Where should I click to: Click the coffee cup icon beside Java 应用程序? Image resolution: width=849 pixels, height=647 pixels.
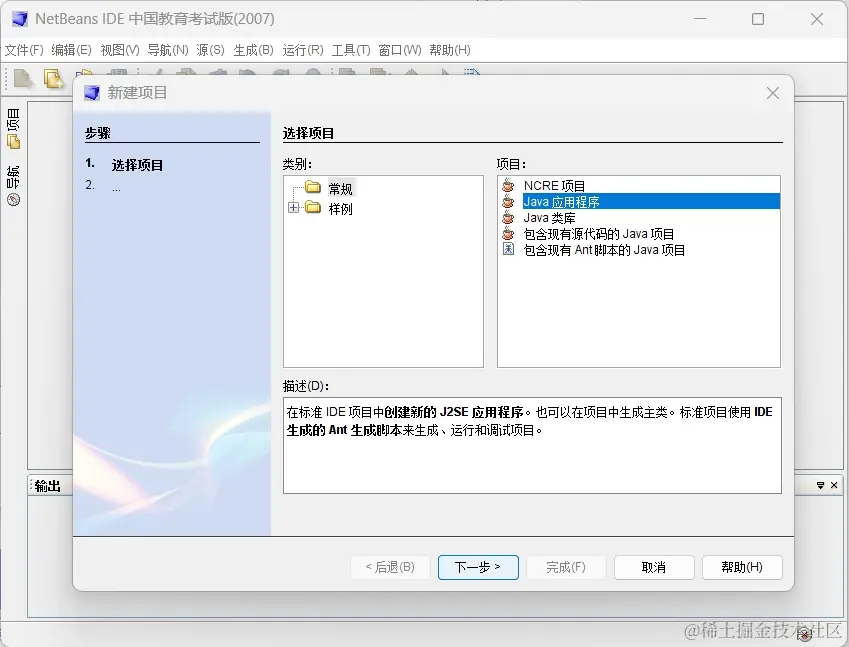[x=506, y=201]
